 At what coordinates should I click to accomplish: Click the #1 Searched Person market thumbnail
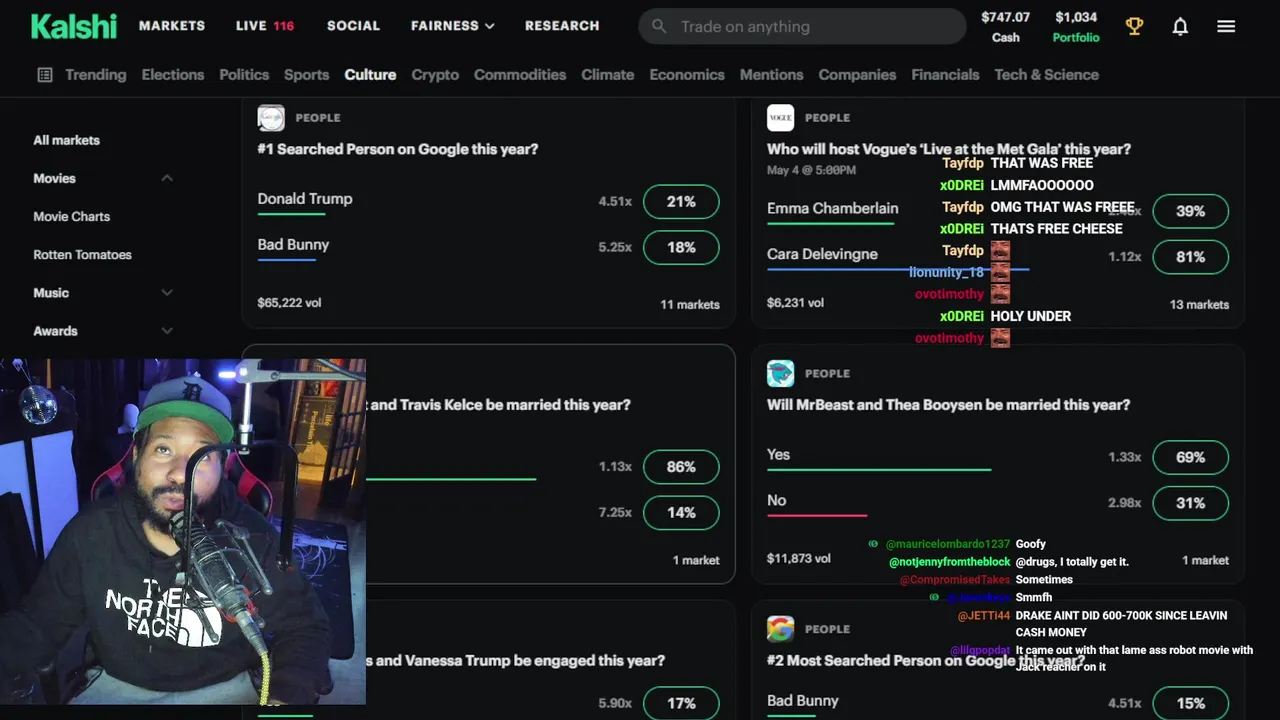[x=271, y=118]
